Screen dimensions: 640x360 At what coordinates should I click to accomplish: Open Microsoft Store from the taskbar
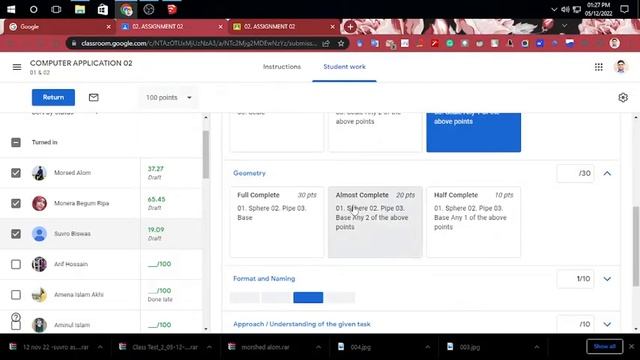click(103, 9)
